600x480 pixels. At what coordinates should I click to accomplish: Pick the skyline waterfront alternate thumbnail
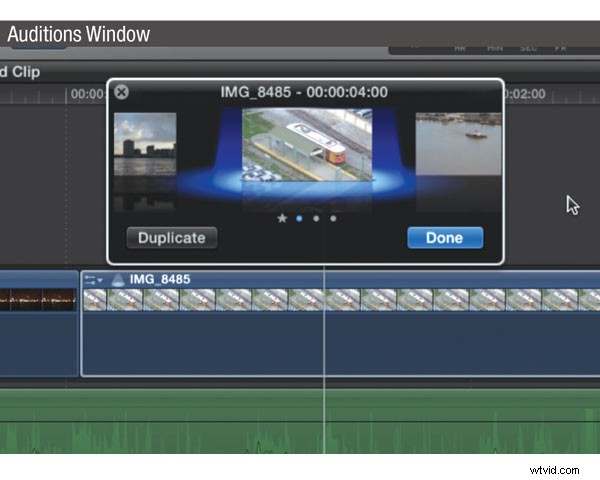point(145,144)
